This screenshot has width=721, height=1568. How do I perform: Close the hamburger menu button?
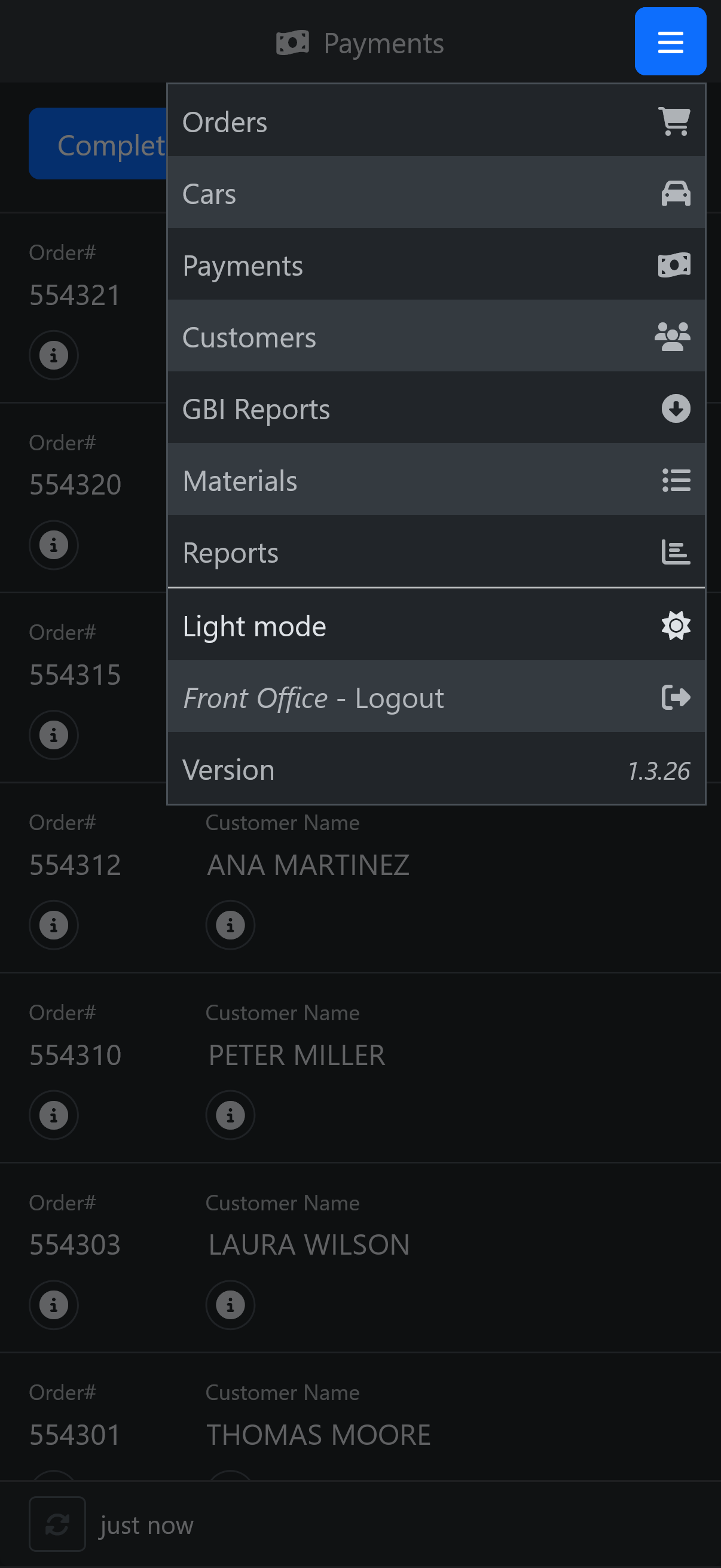pyautogui.click(x=670, y=41)
